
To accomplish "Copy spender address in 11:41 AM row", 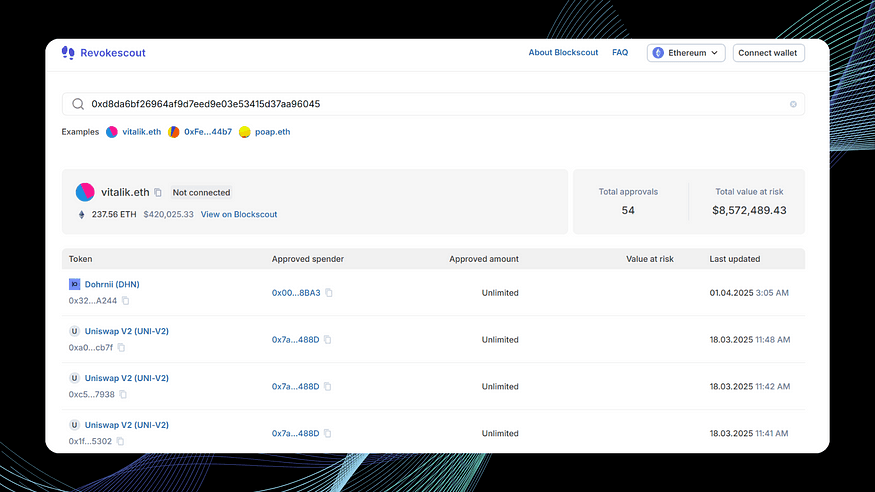I will (328, 433).
